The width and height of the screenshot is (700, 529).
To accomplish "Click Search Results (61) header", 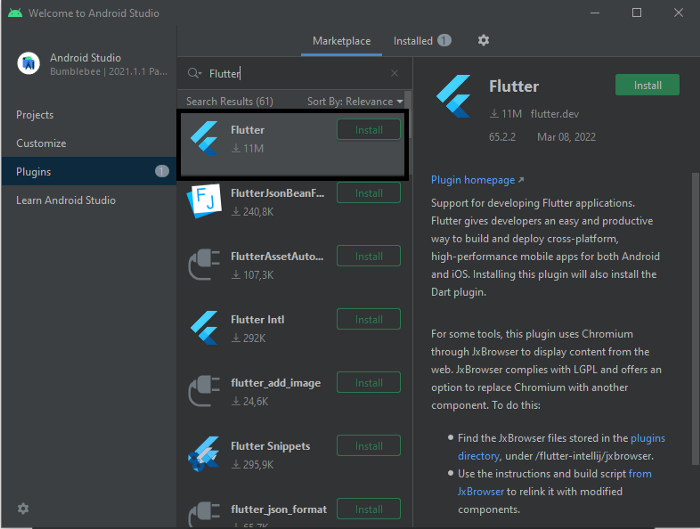I will point(229,101).
